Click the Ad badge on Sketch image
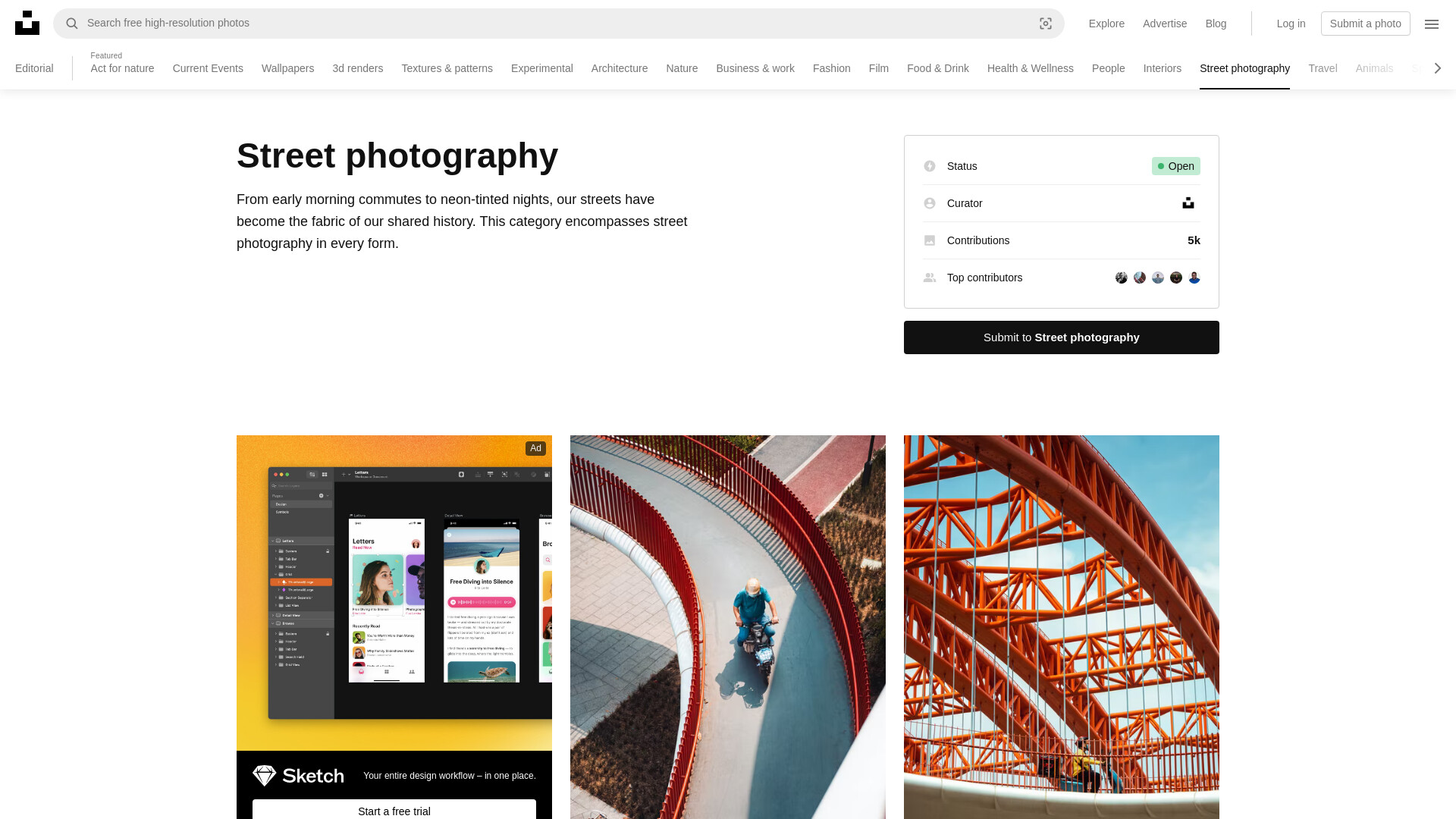 click(x=535, y=448)
